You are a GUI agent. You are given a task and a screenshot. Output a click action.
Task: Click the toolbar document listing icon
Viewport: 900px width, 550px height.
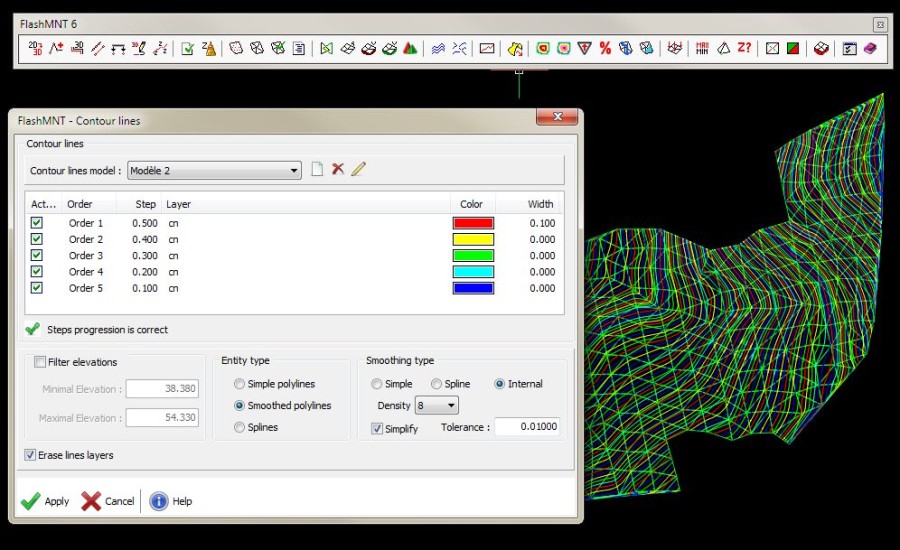[x=298, y=48]
